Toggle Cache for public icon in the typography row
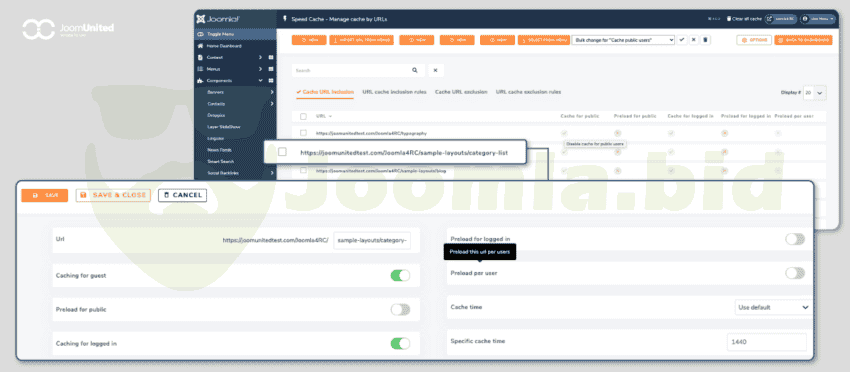This screenshot has height=372, width=850. coord(564,133)
